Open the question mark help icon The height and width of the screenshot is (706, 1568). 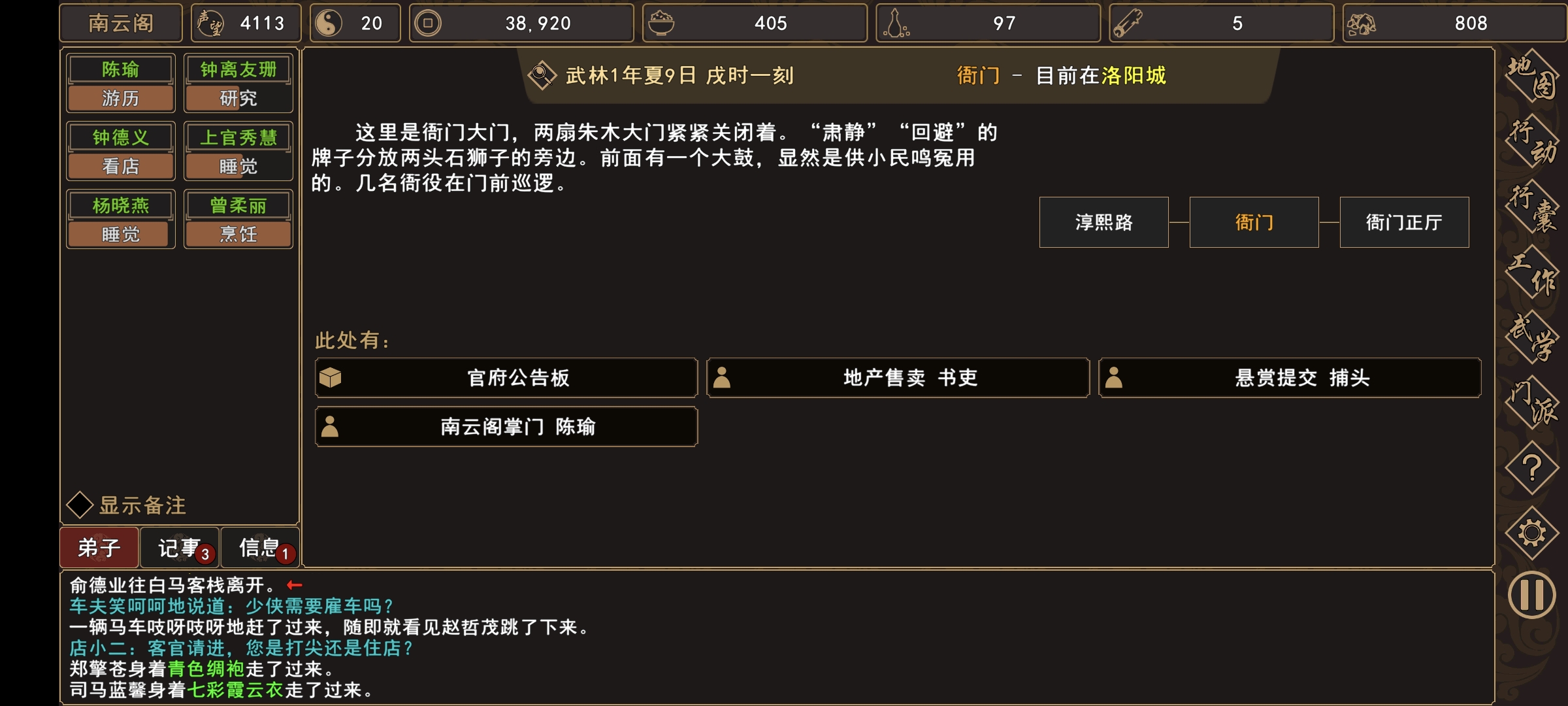(1531, 467)
